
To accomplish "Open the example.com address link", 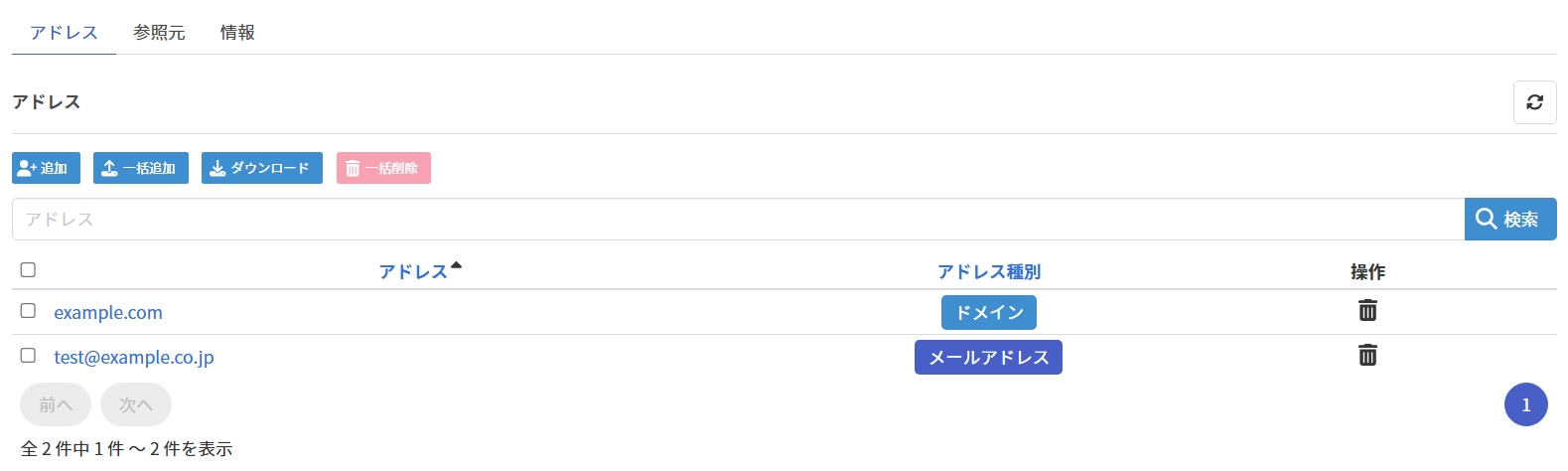I will 108,313.
